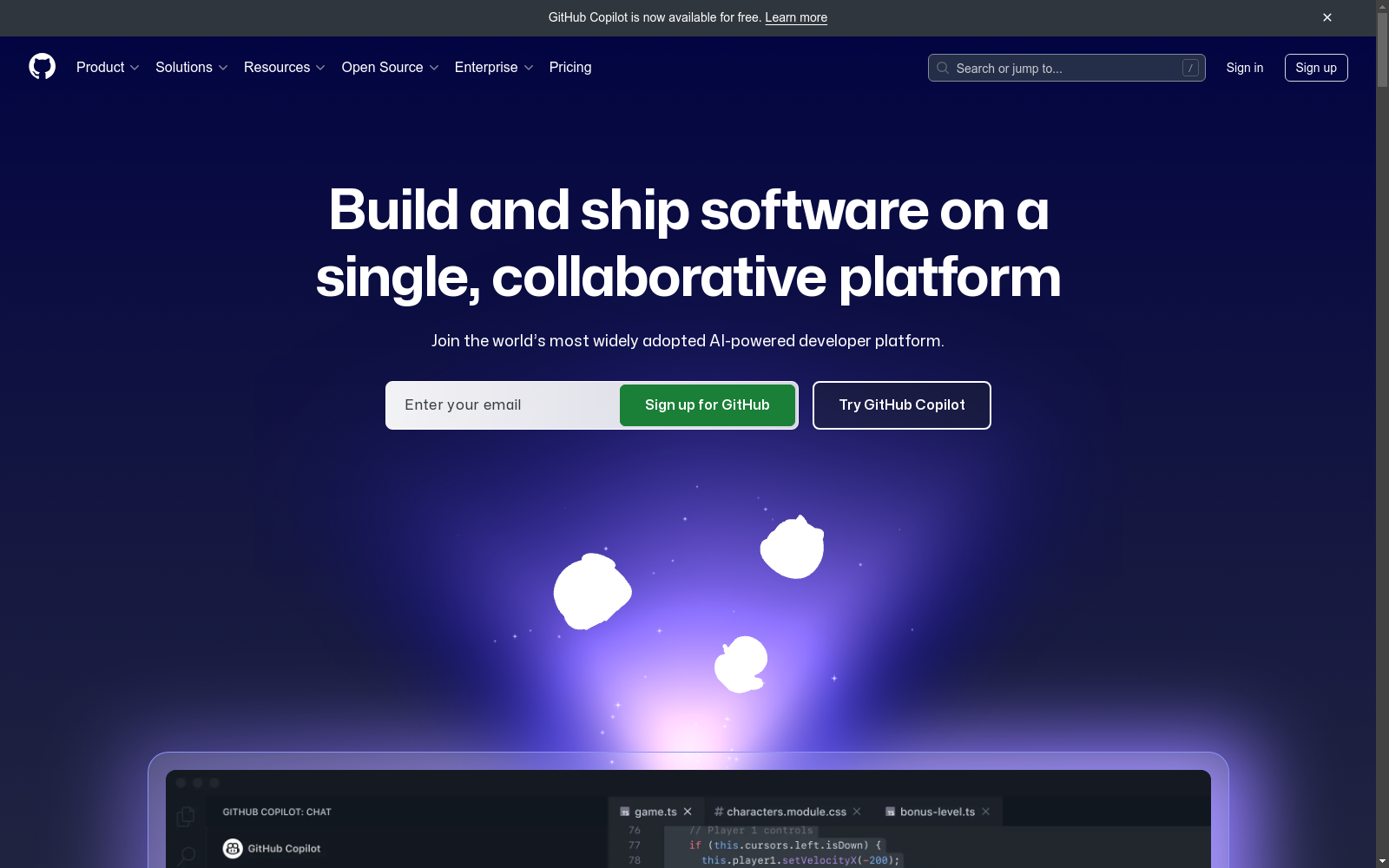Click the GITHUB COPILOT: CHAT panel title
1389x868 pixels.
click(277, 812)
